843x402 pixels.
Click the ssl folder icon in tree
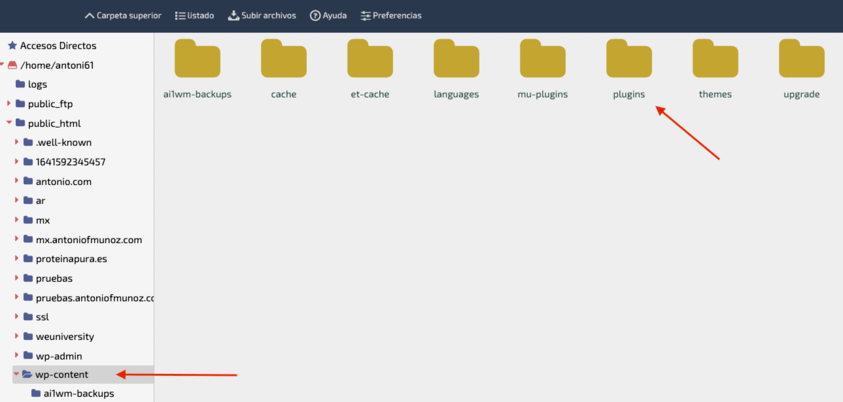(28, 317)
